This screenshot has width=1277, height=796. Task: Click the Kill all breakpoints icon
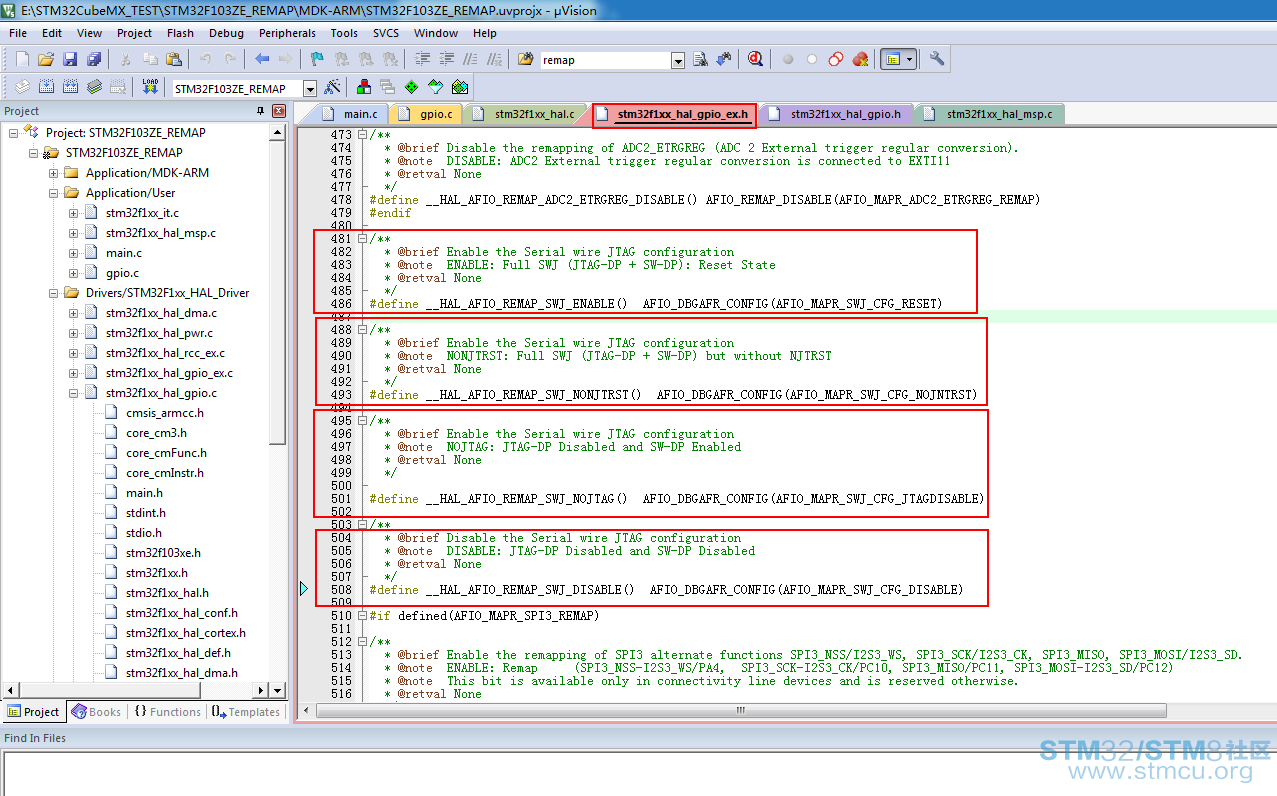point(860,59)
